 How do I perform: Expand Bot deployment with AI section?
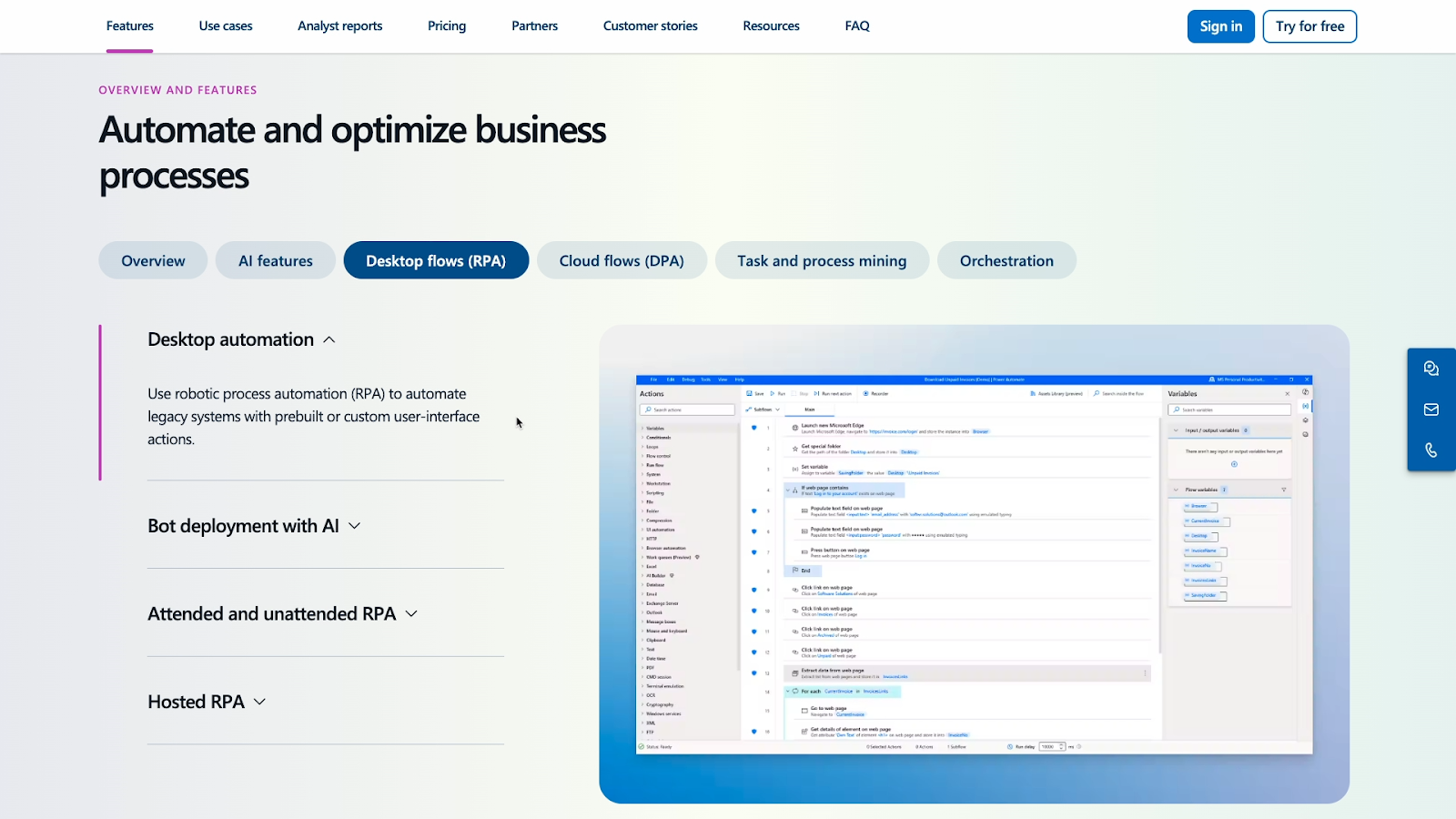255,526
